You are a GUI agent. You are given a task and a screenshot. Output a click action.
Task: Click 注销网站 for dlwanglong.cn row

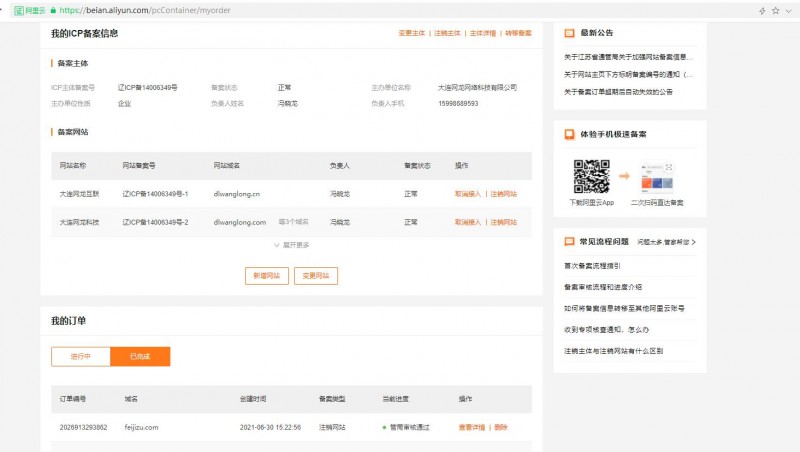click(x=503, y=193)
